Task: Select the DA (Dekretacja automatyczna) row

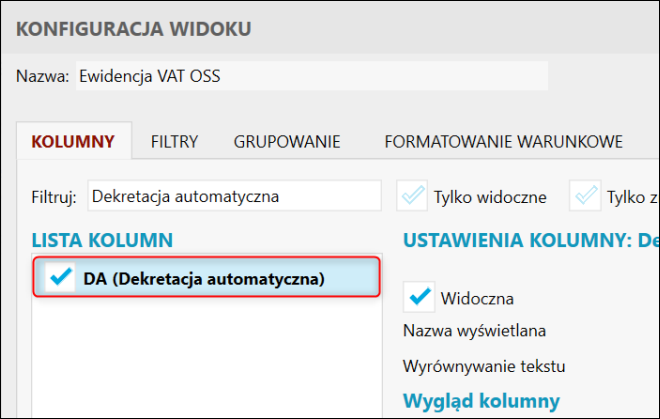Action: click(204, 279)
